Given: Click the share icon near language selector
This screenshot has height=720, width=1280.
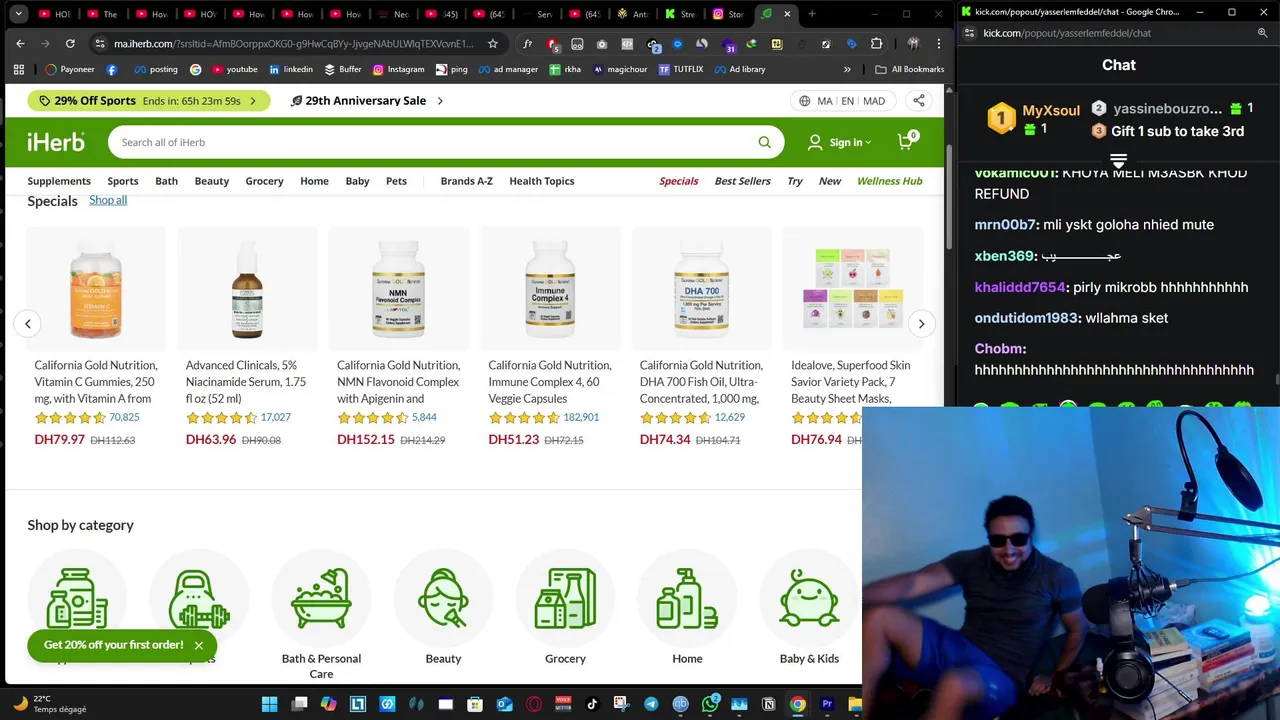Looking at the screenshot, I should tap(918, 100).
